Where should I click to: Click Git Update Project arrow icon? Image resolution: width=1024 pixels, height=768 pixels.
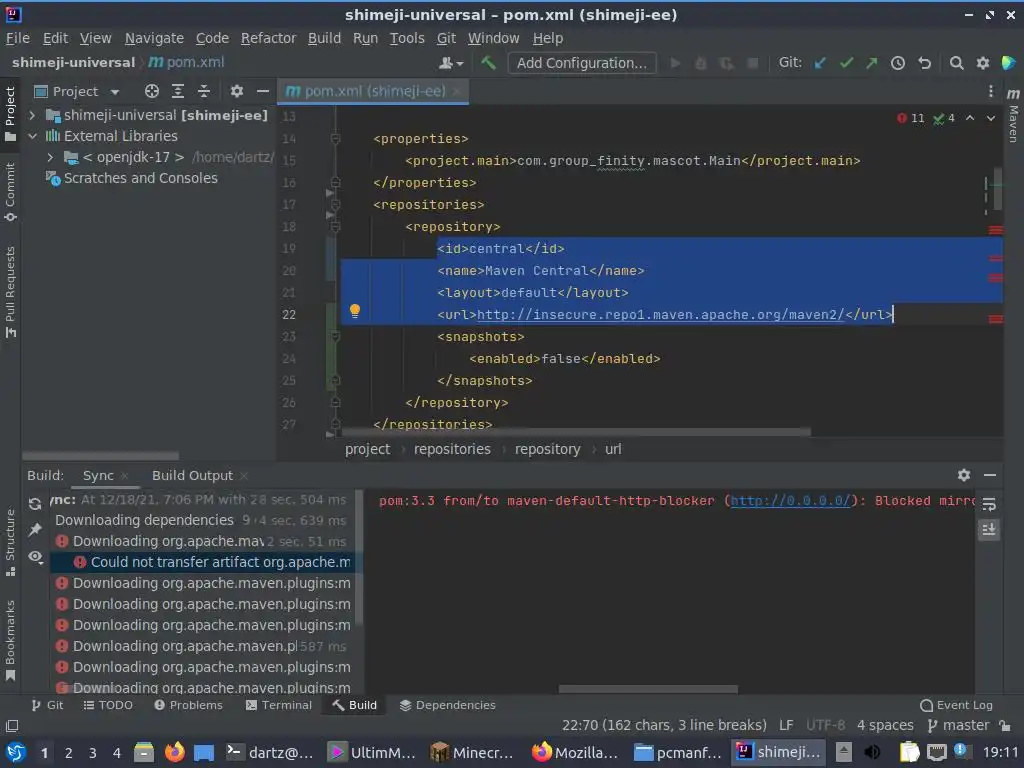click(x=820, y=63)
